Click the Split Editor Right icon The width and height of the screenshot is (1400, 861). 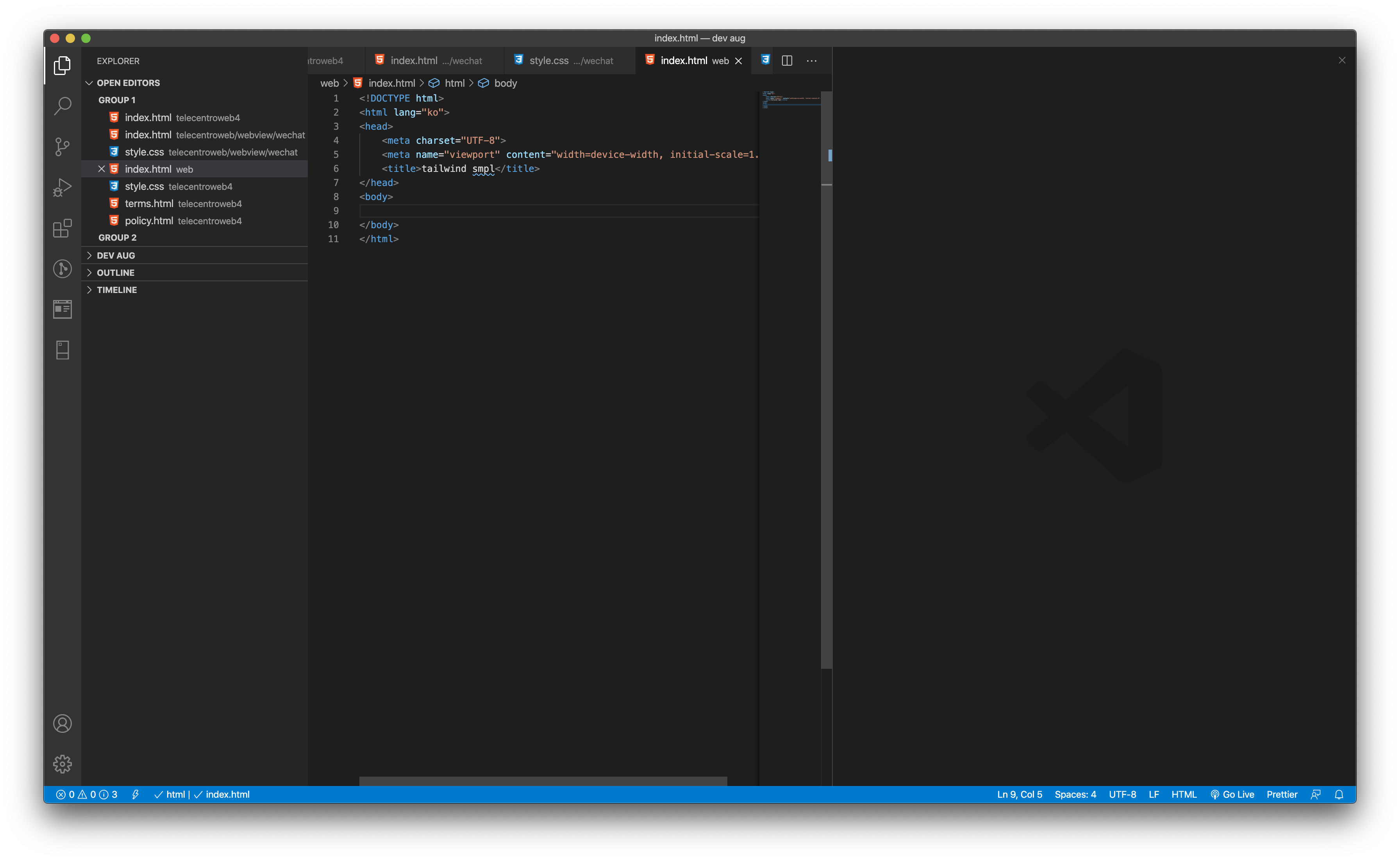(x=787, y=61)
